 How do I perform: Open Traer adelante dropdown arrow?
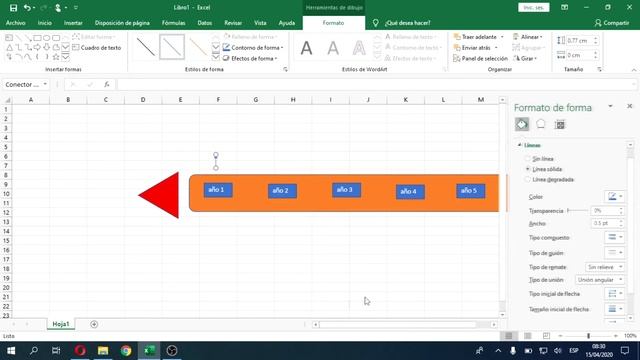click(x=502, y=37)
